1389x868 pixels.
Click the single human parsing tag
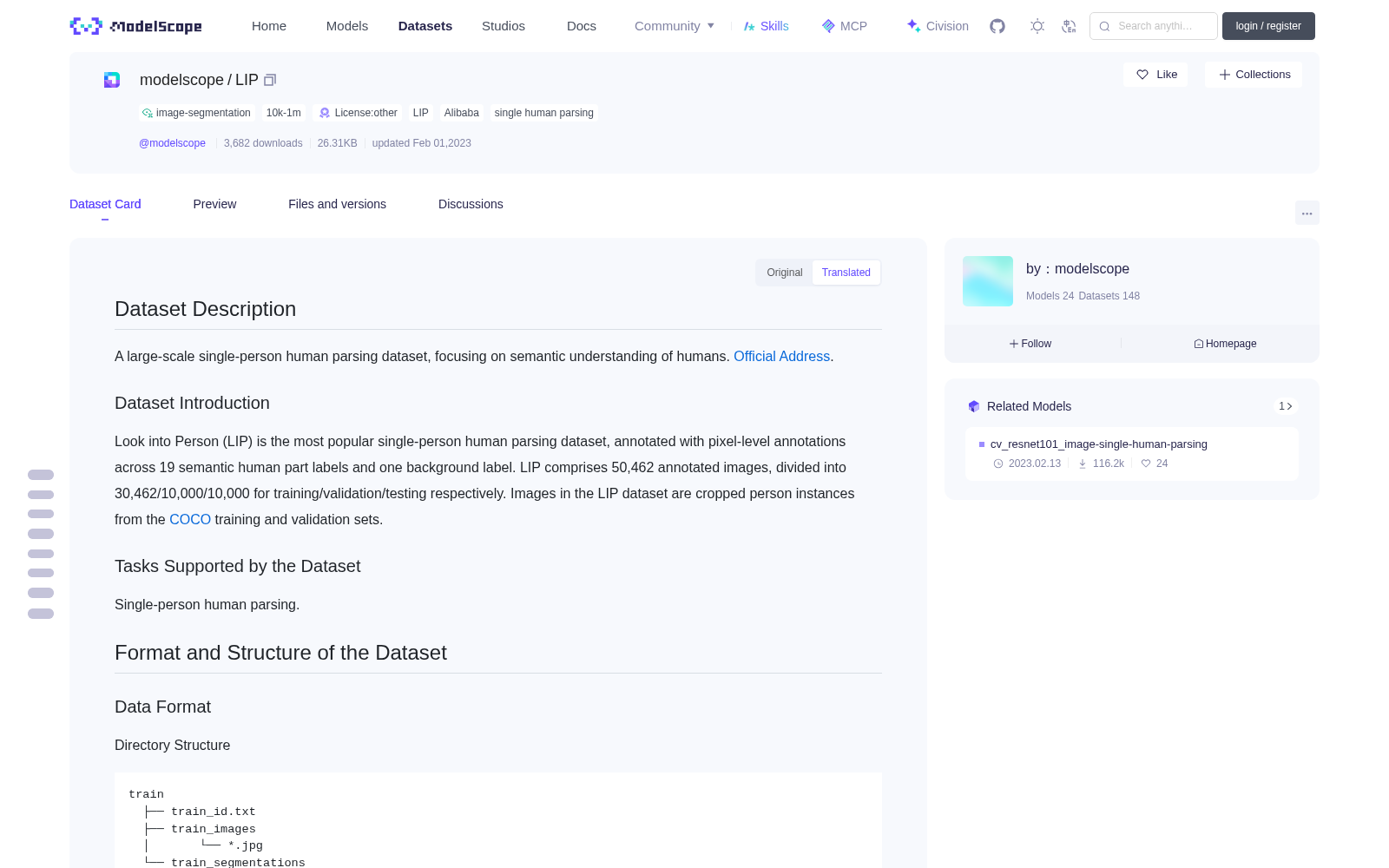(544, 113)
